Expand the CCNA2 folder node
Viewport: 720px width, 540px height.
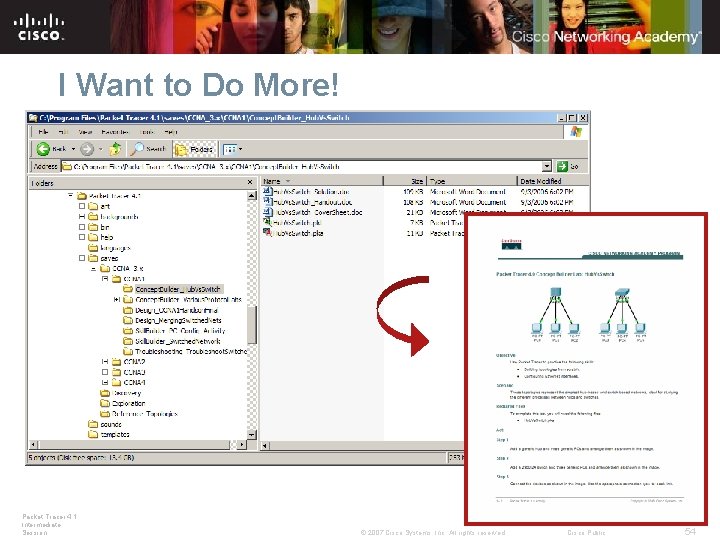[105, 362]
